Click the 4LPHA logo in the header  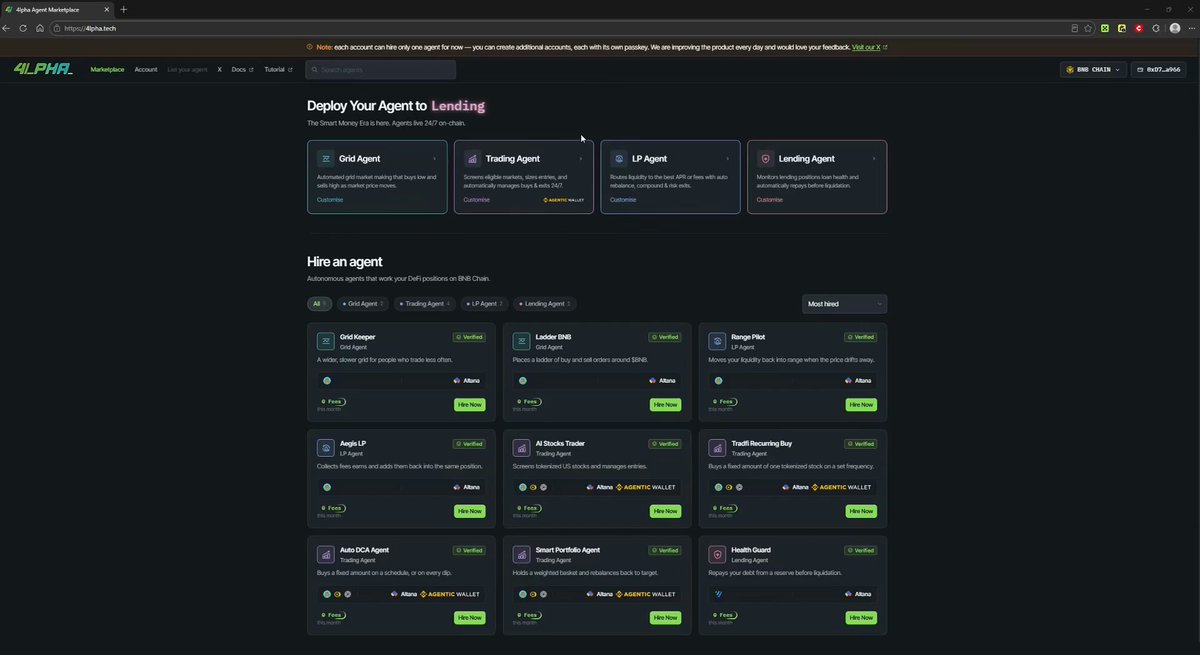pos(43,69)
